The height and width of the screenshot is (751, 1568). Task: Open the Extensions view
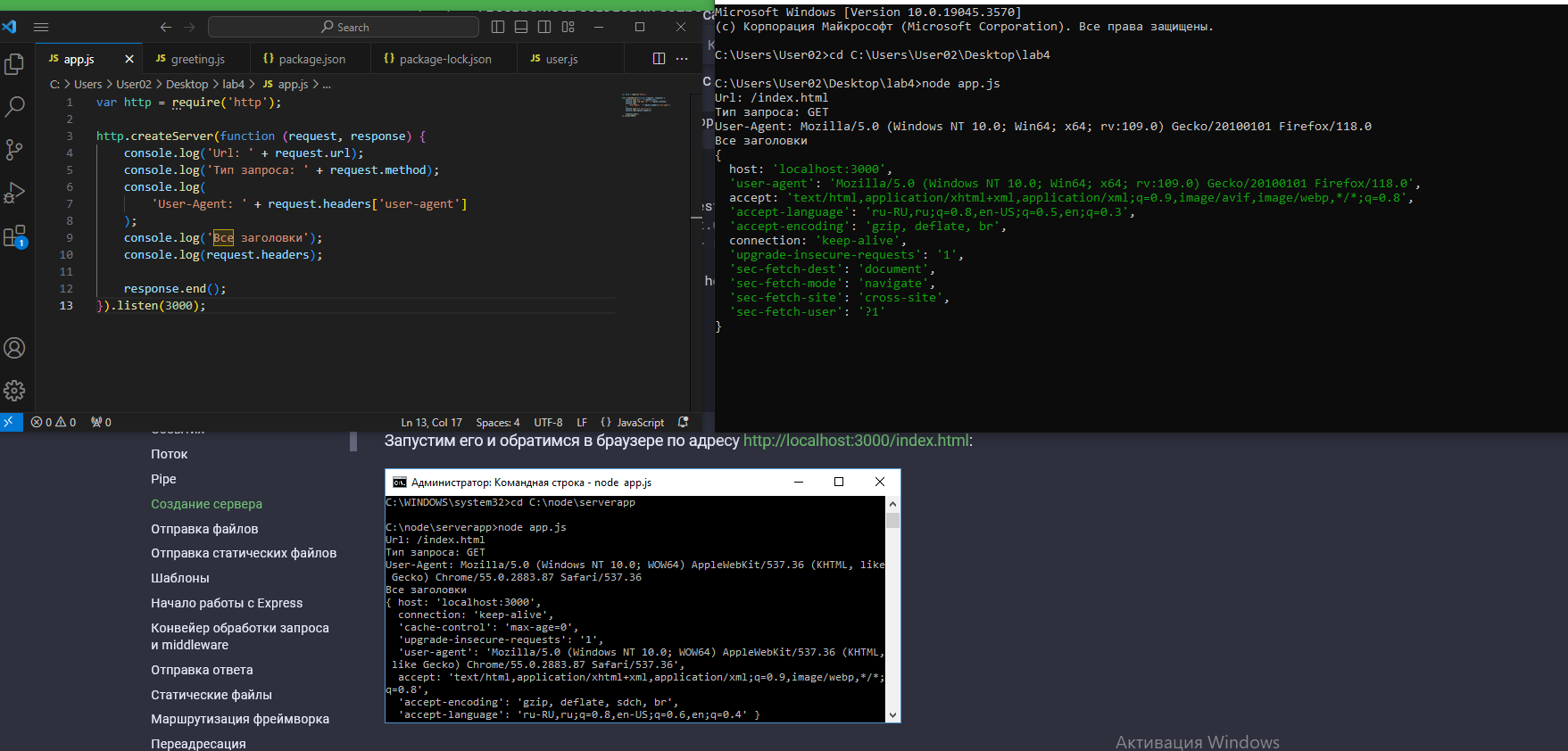[14, 236]
